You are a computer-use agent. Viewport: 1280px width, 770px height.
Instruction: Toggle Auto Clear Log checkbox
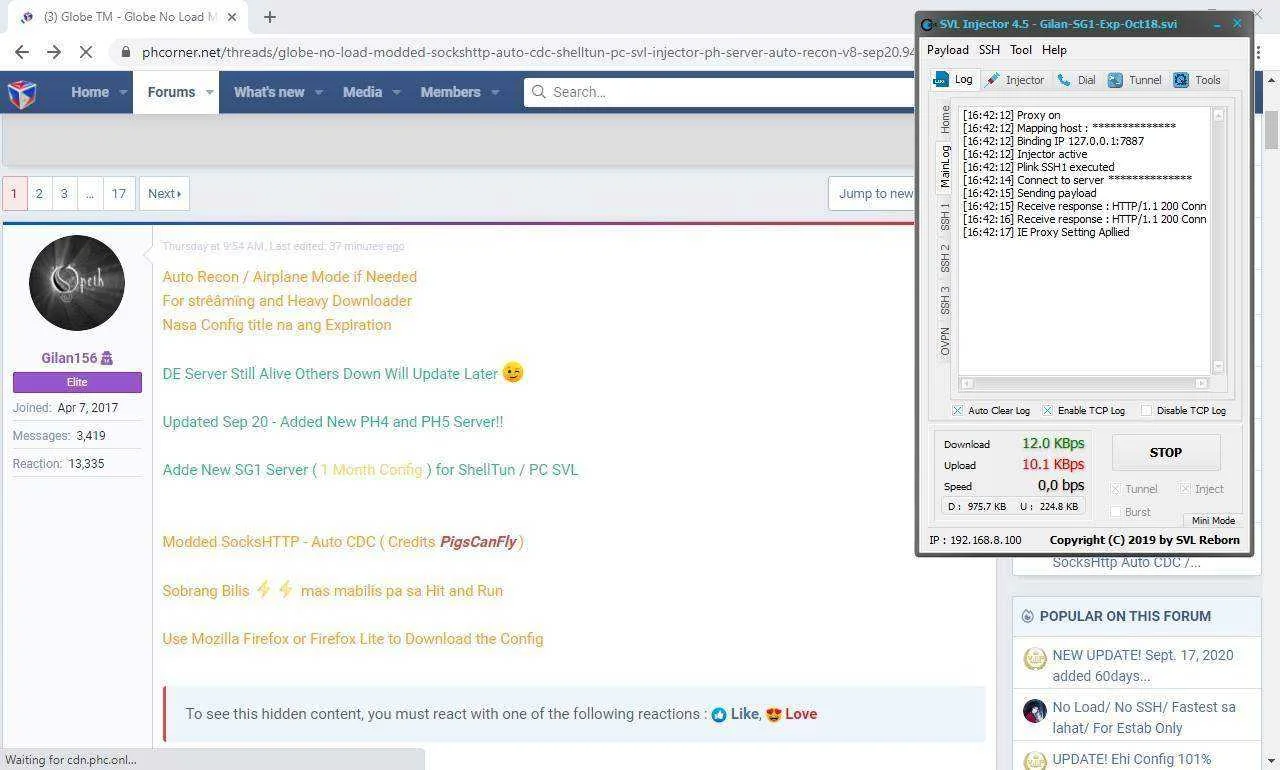pos(957,410)
